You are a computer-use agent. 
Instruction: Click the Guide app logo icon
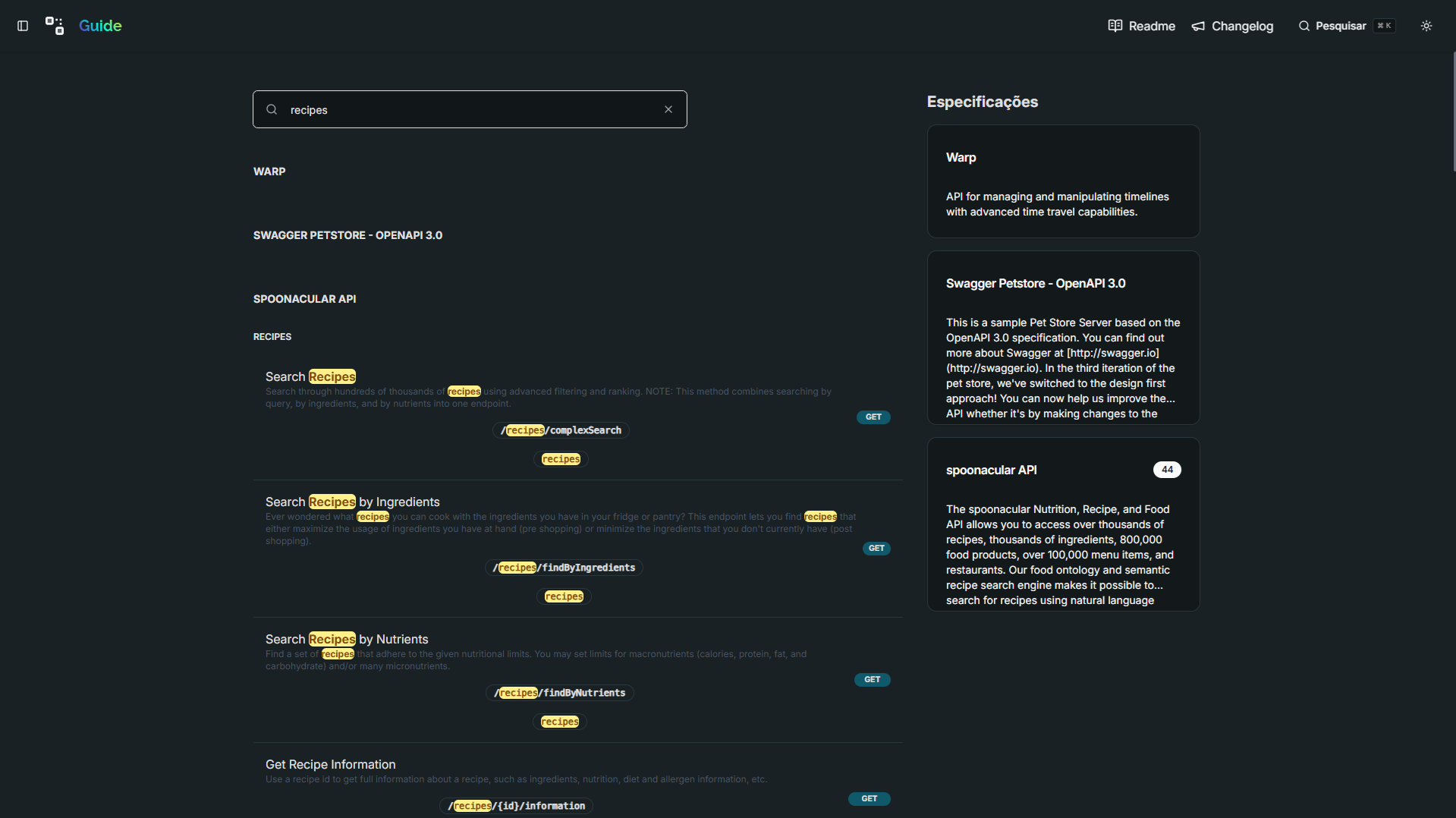[x=55, y=26]
